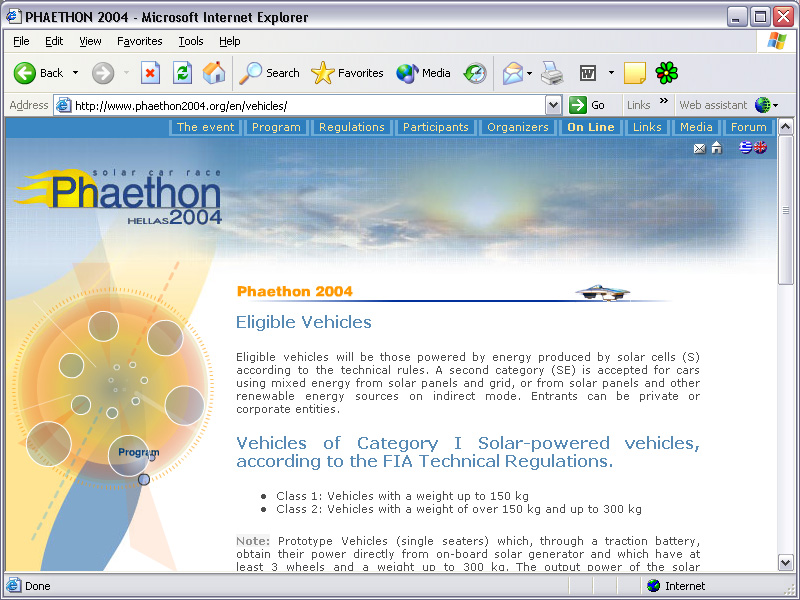
Task: Open the Organizers navigation tab
Action: tap(518, 127)
